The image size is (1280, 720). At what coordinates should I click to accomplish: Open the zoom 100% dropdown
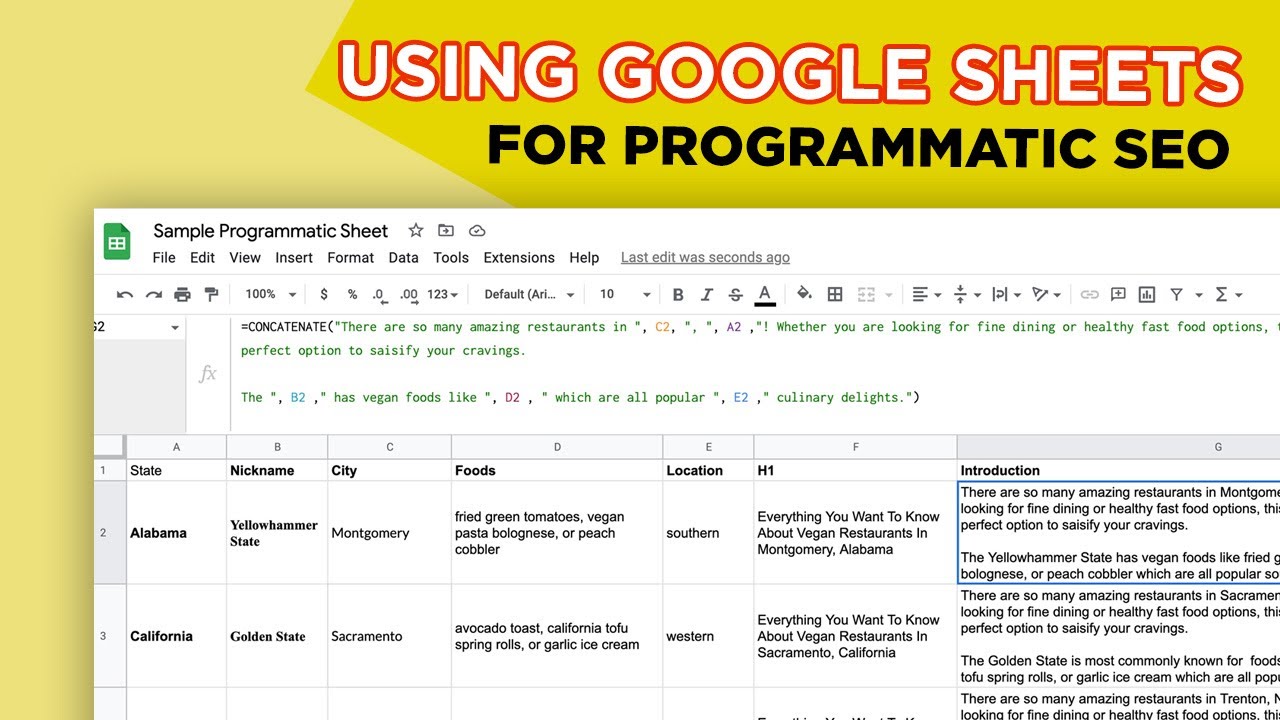271,294
